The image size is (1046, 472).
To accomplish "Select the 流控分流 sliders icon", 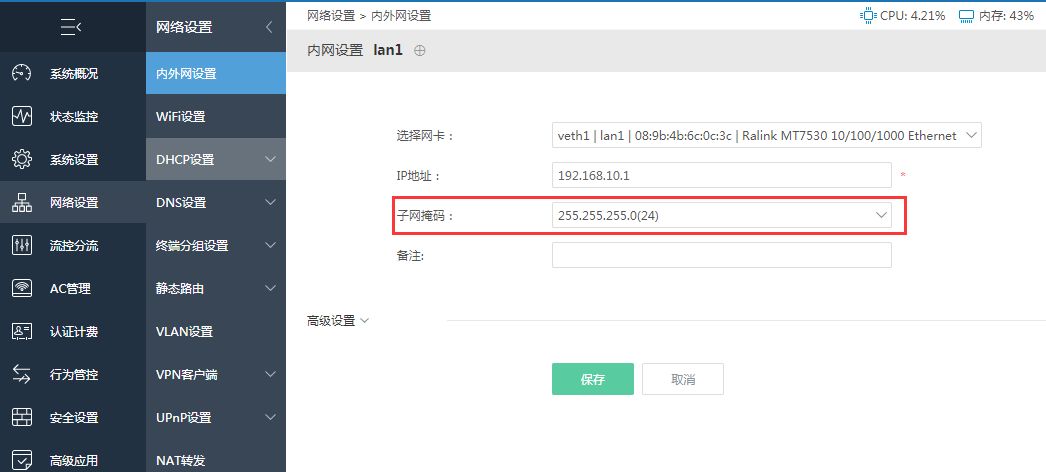I will pos(22,245).
